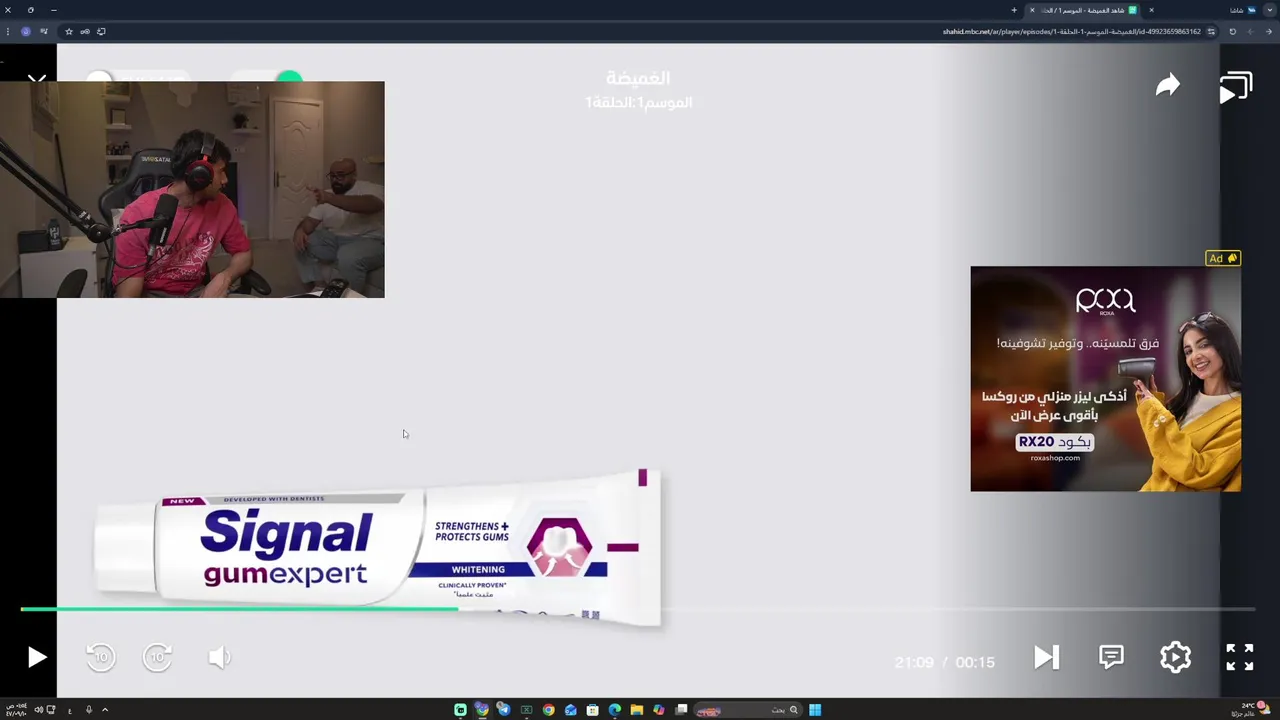Click the browser address bar URL

tap(1071, 31)
